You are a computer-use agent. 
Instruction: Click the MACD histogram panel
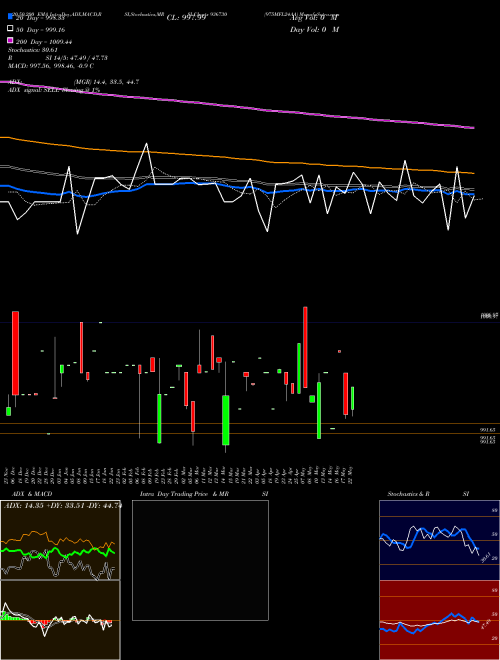tap(60, 620)
